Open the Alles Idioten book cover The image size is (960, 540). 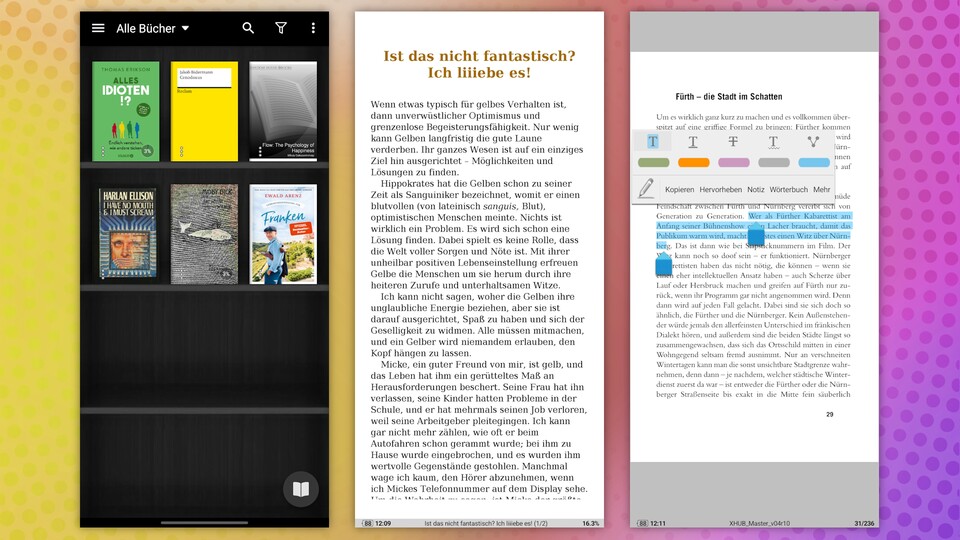[126, 111]
